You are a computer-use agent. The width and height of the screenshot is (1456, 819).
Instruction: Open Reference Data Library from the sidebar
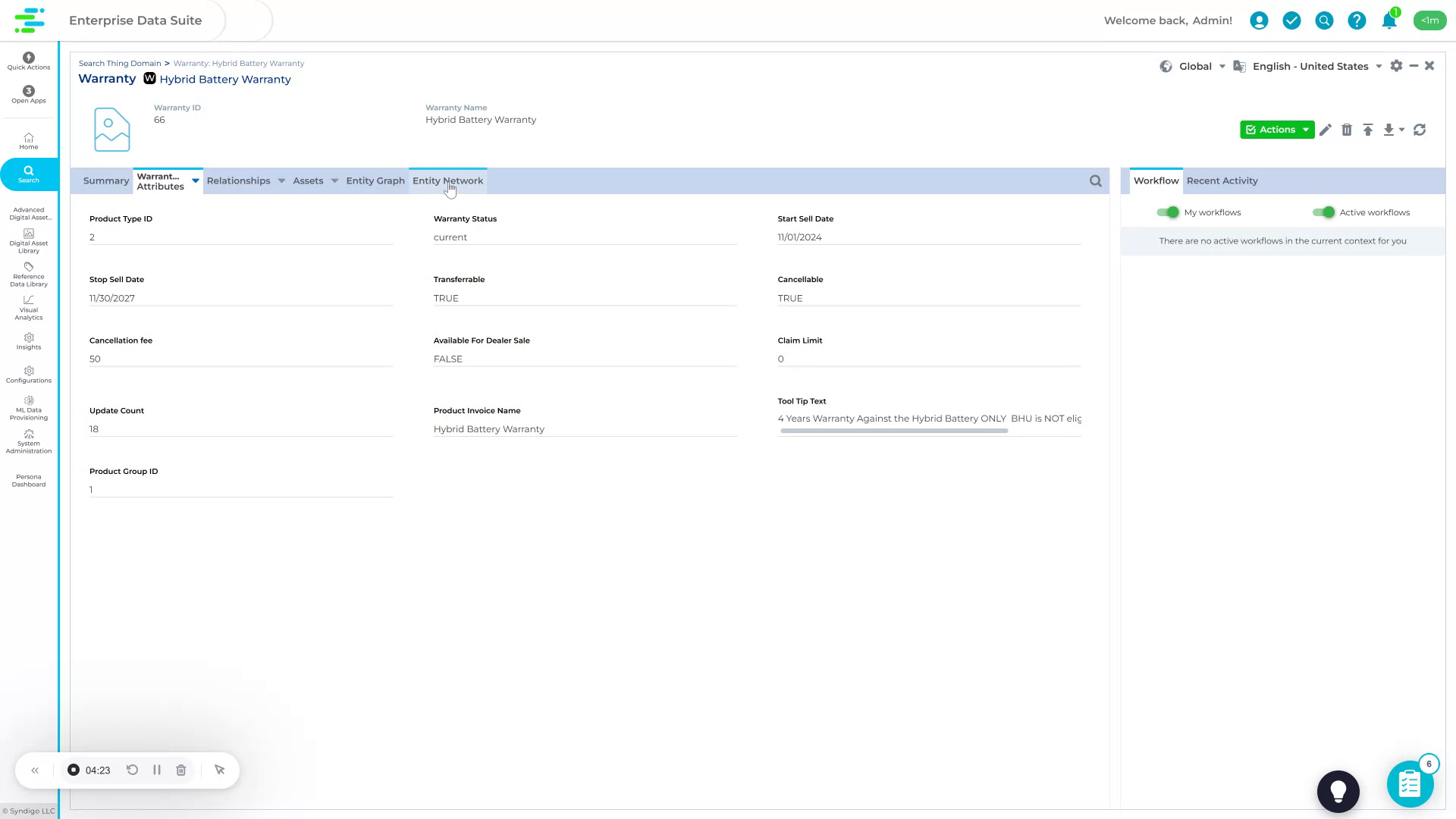[28, 275]
